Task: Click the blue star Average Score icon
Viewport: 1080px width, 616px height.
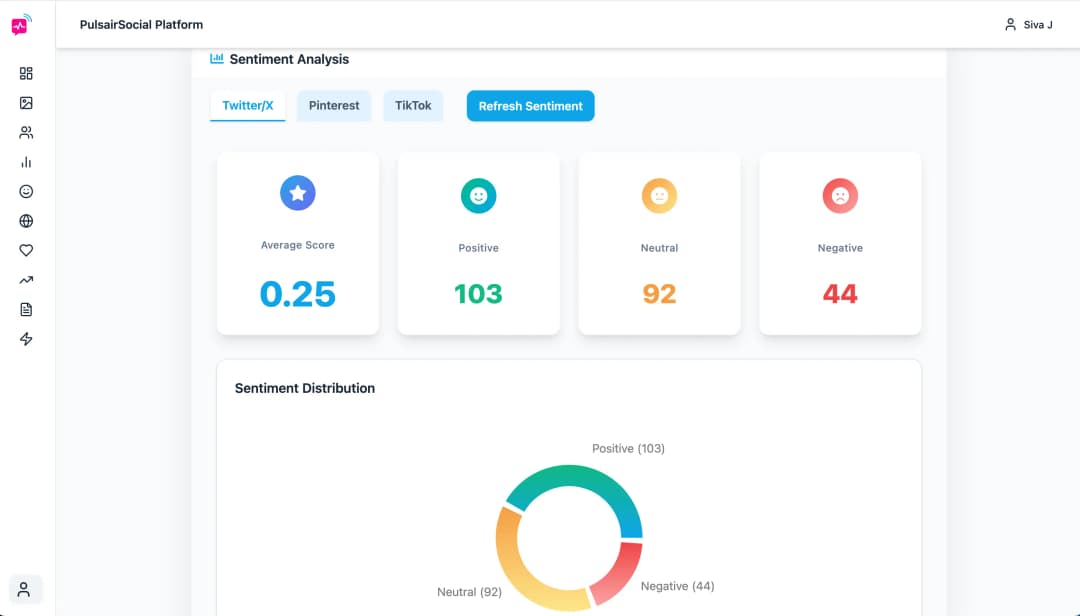Action: tap(297, 193)
